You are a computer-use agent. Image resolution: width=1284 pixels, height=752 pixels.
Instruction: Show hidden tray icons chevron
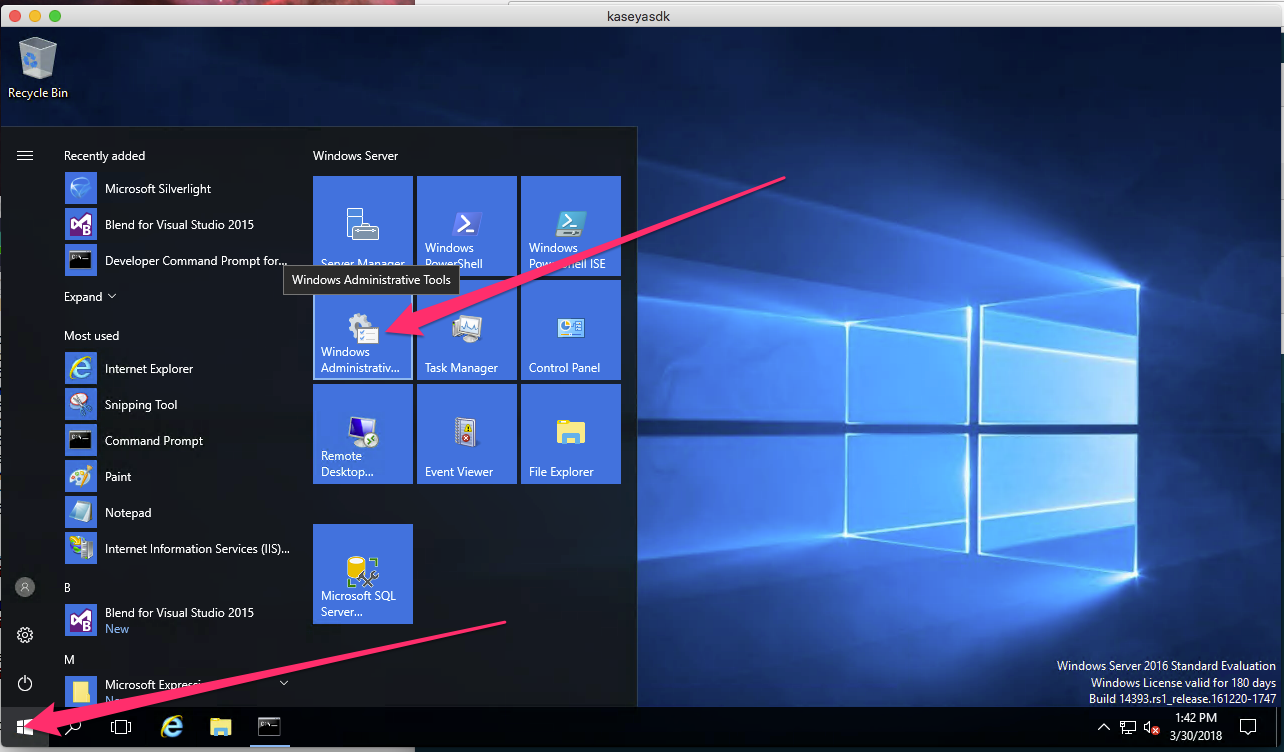point(1103,727)
